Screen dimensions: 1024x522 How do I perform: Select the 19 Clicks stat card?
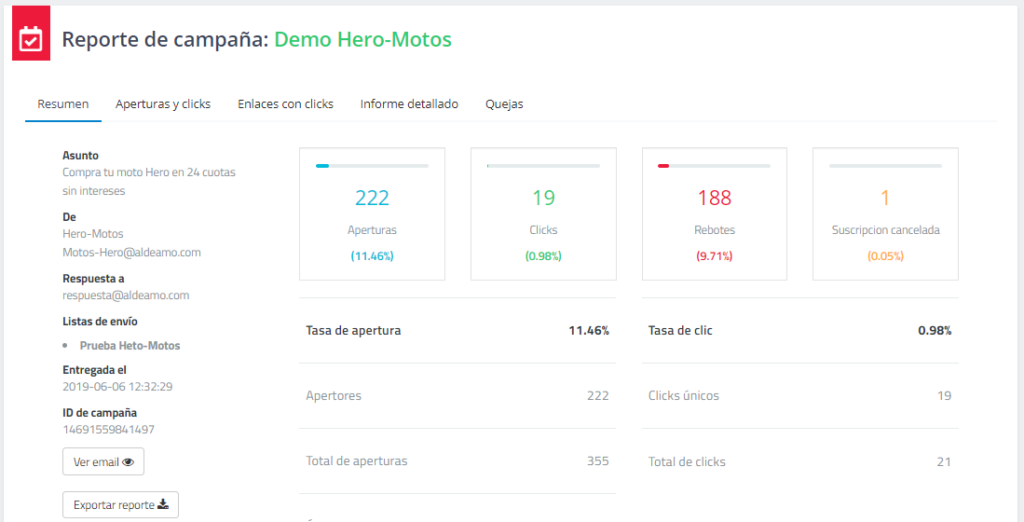tap(543, 215)
